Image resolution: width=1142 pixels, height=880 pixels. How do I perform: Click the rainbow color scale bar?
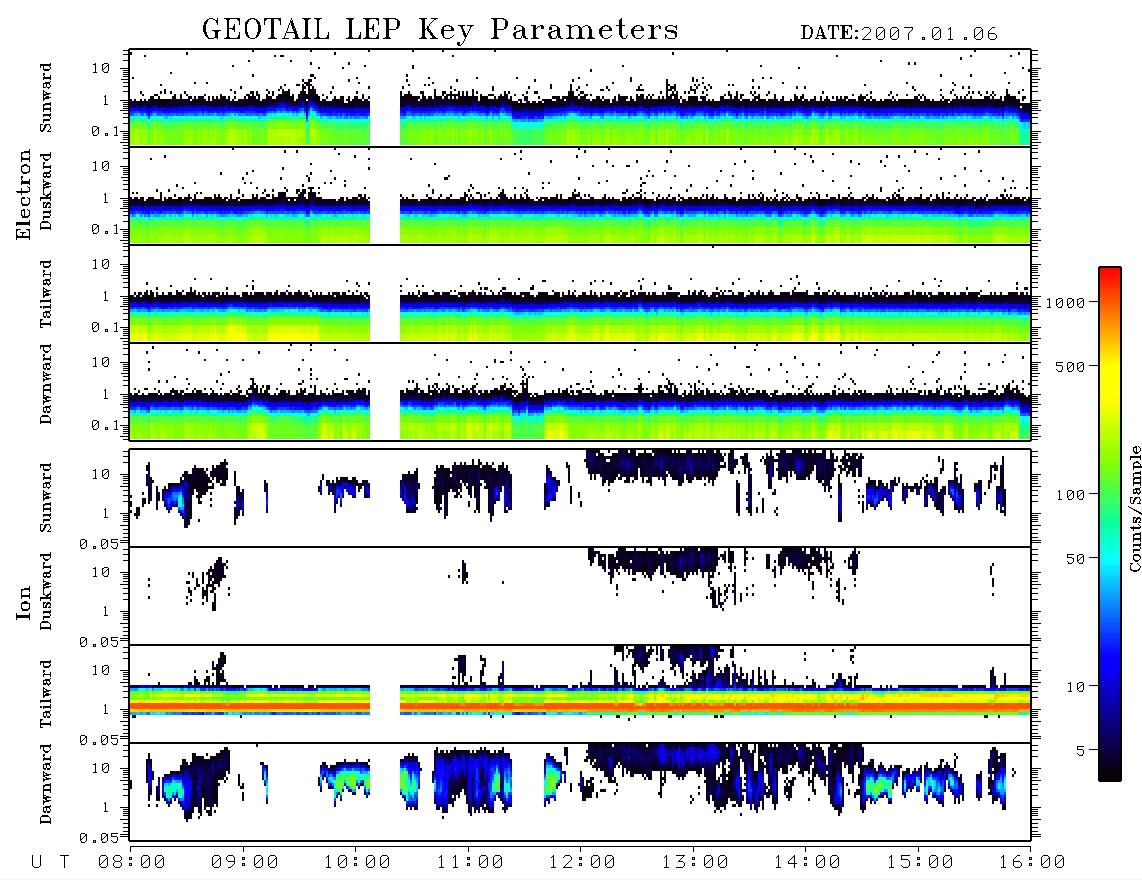coord(1110,524)
